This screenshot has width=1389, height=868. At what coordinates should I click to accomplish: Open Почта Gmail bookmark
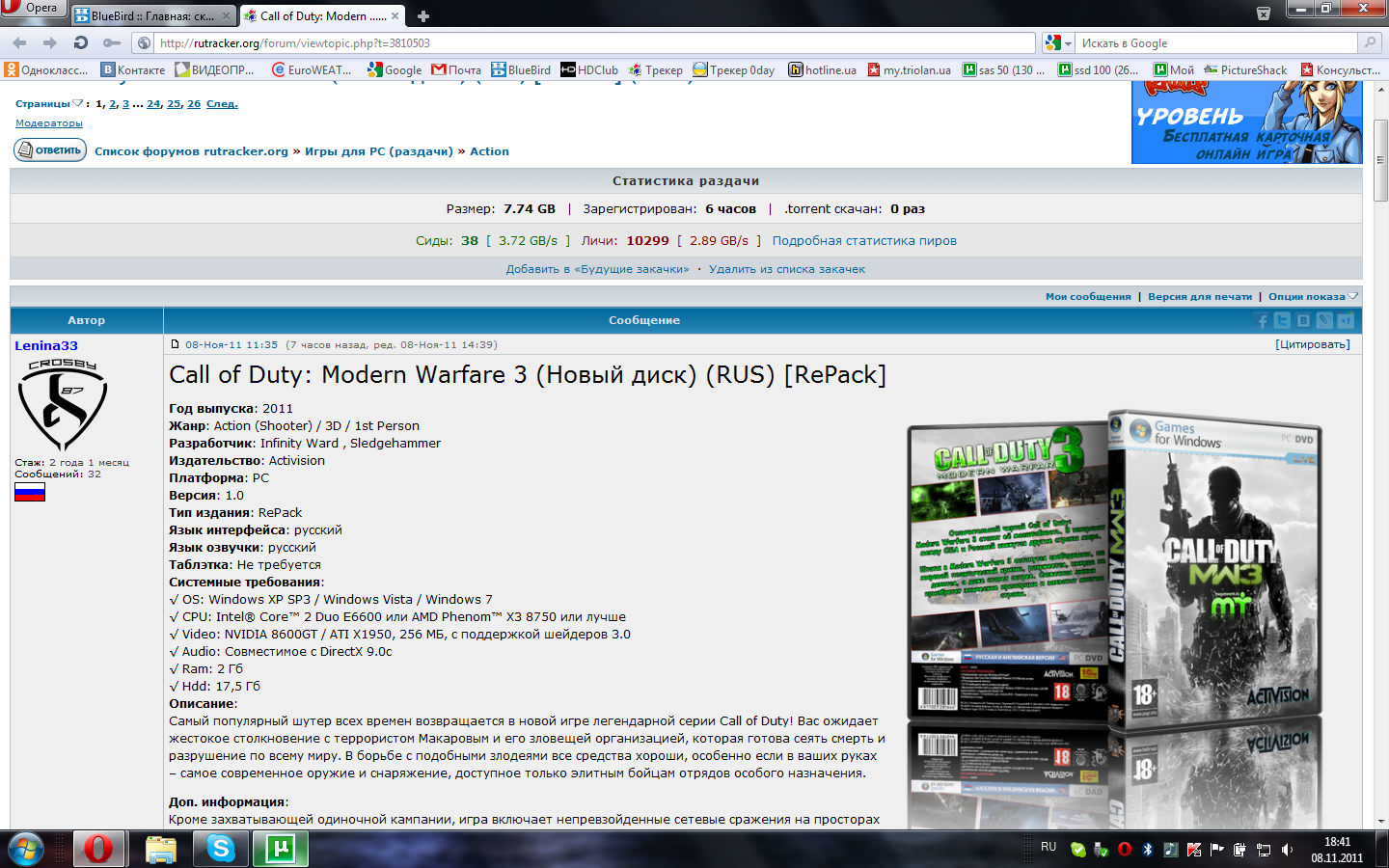point(456,69)
